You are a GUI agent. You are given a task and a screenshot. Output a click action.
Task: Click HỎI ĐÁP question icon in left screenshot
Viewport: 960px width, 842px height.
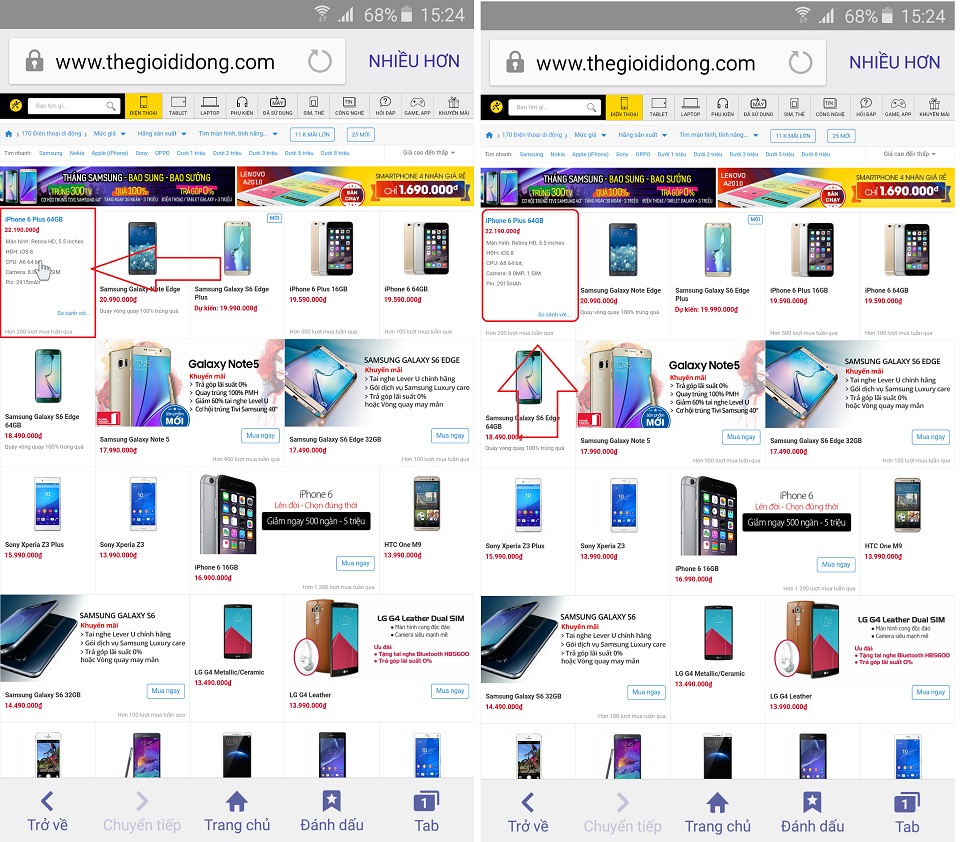point(385,105)
